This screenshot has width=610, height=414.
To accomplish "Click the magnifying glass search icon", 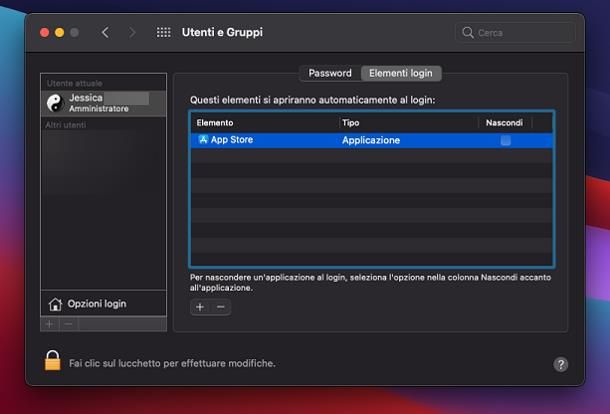I will (x=468, y=33).
